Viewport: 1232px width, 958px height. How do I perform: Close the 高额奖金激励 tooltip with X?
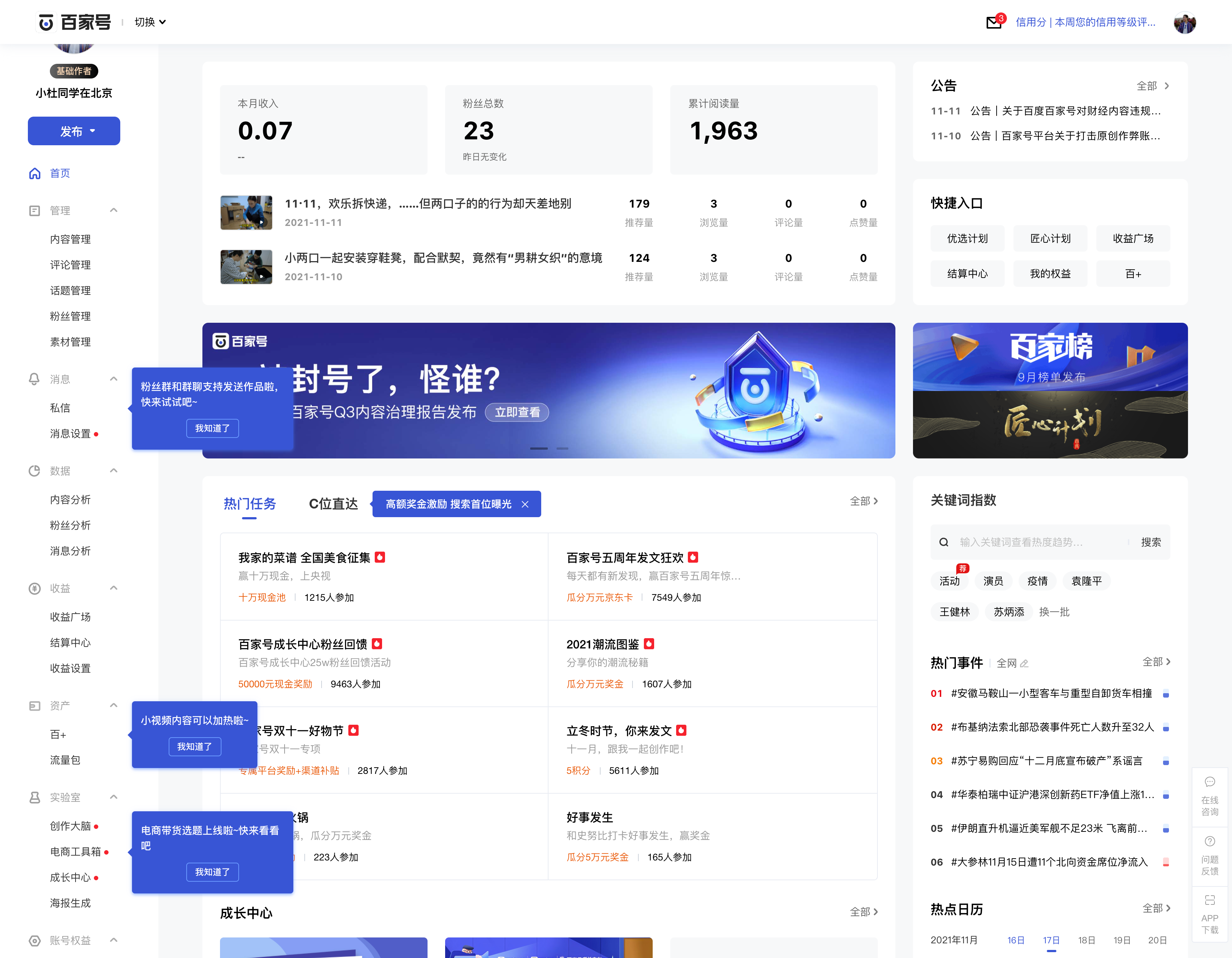click(x=525, y=504)
